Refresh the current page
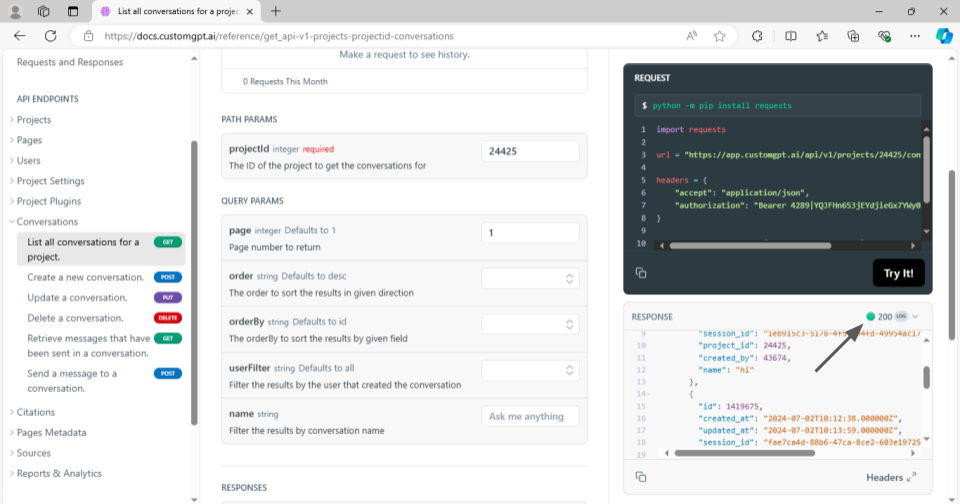This screenshot has height=504, width=960. 50,36
